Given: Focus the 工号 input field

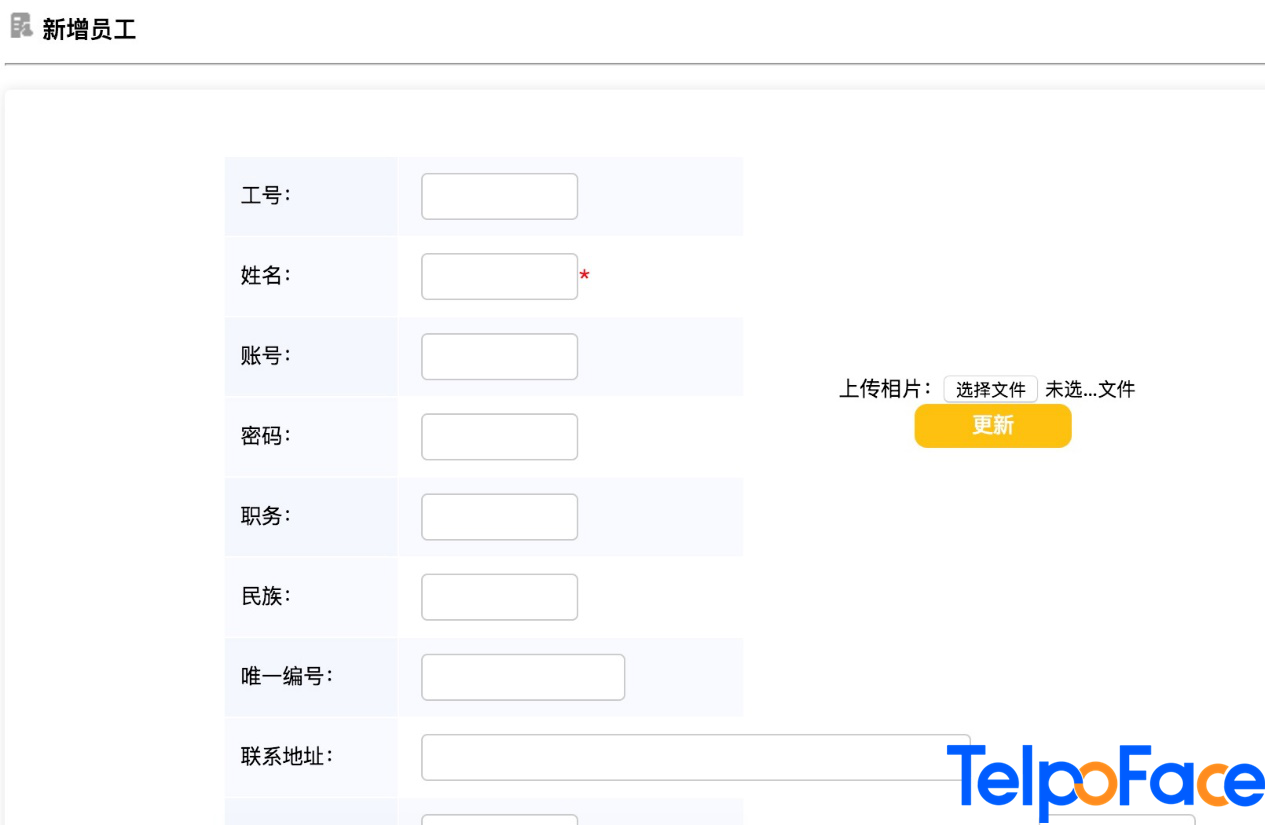Looking at the screenshot, I should [x=499, y=196].
